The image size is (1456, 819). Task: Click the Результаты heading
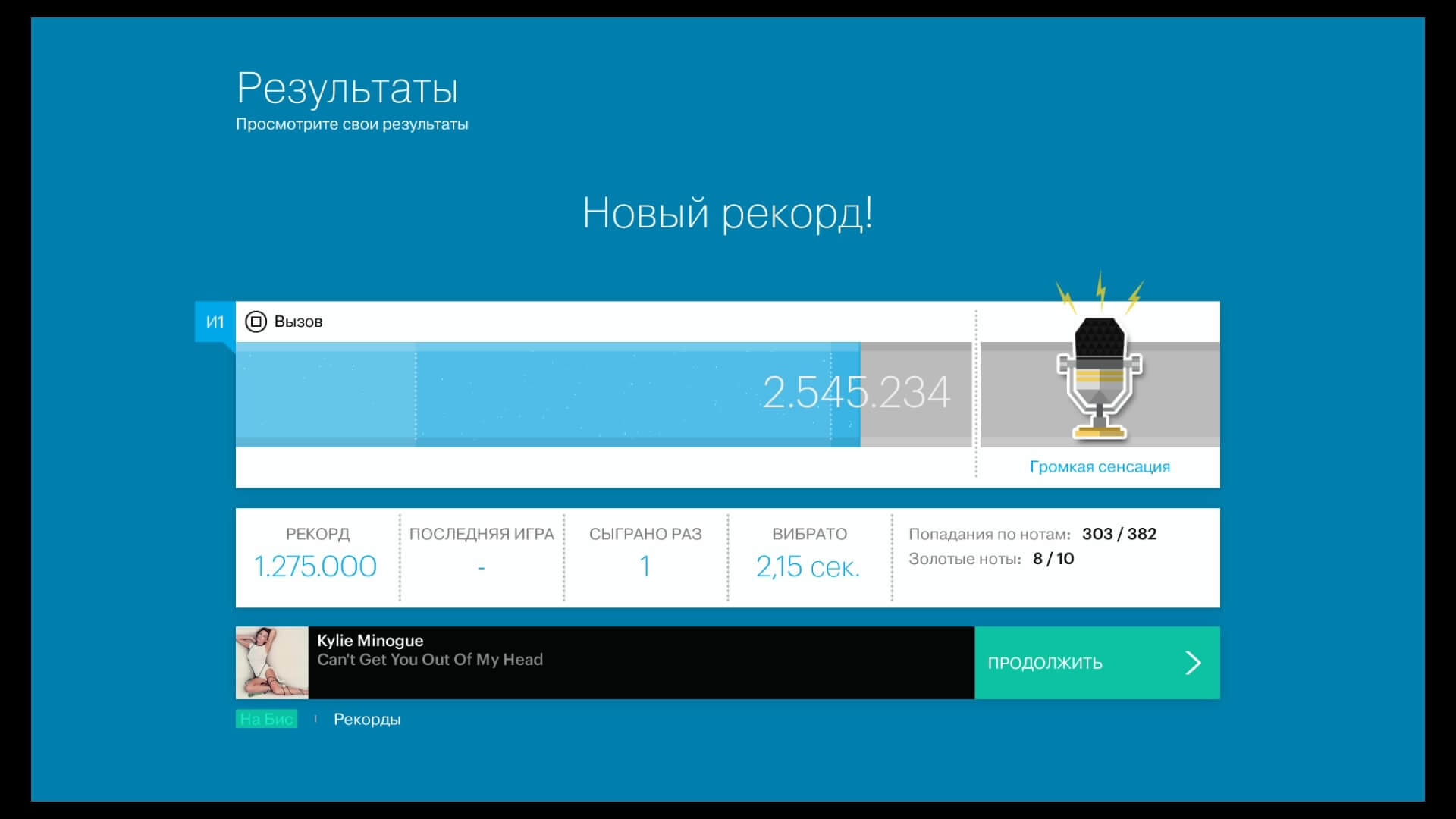[347, 89]
